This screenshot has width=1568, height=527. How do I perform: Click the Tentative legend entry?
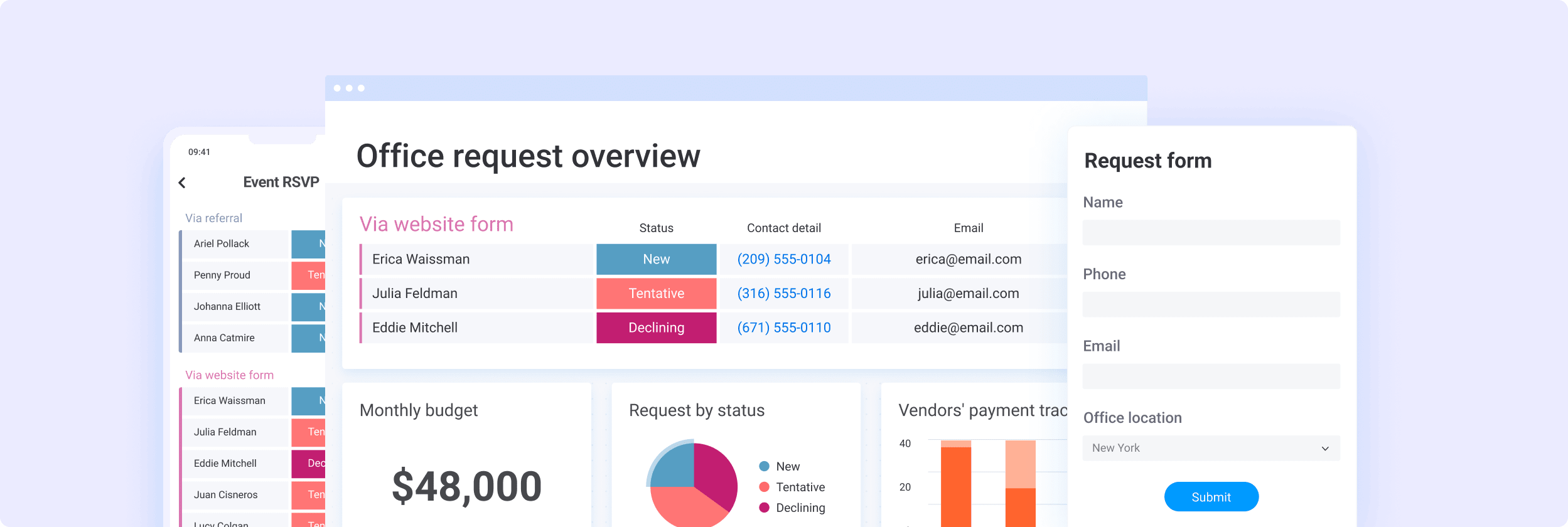click(x=792, y=487)
